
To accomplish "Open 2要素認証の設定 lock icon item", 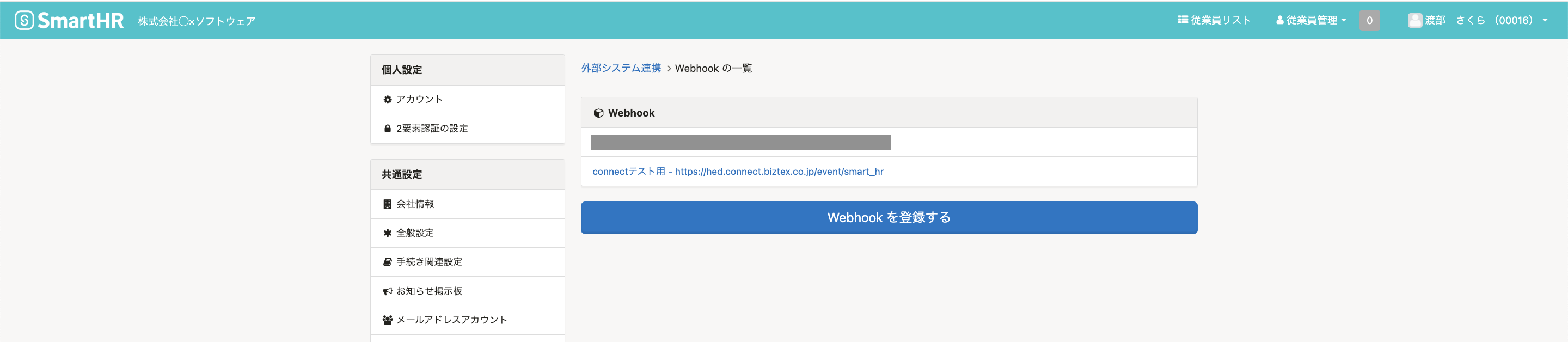I will pos(387,129).
